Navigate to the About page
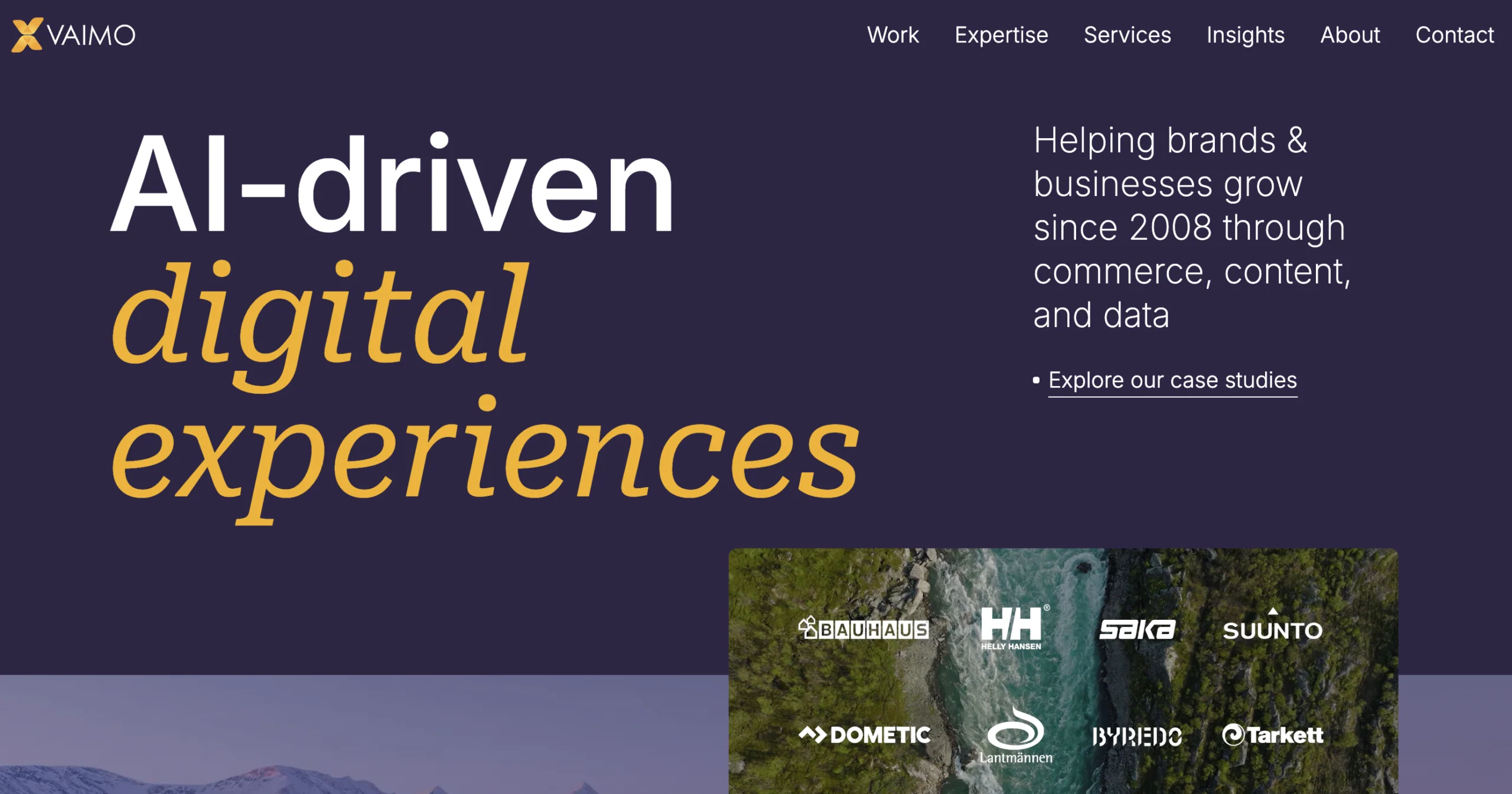The height and width of the screenshot is (794, 1512). point(1350,35)
